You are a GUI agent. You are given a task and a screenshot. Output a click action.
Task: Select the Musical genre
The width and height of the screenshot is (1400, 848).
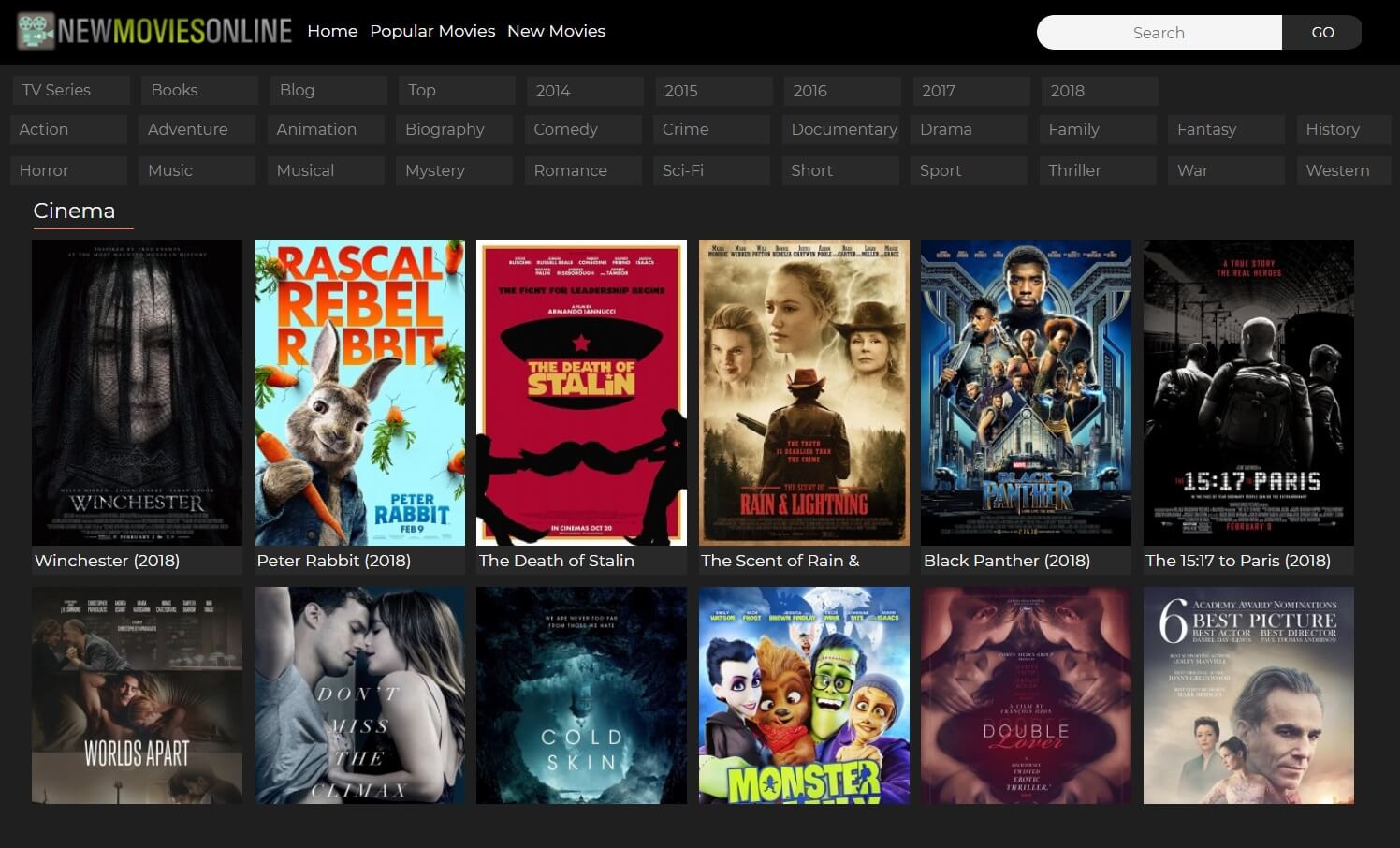click(326, 170)
